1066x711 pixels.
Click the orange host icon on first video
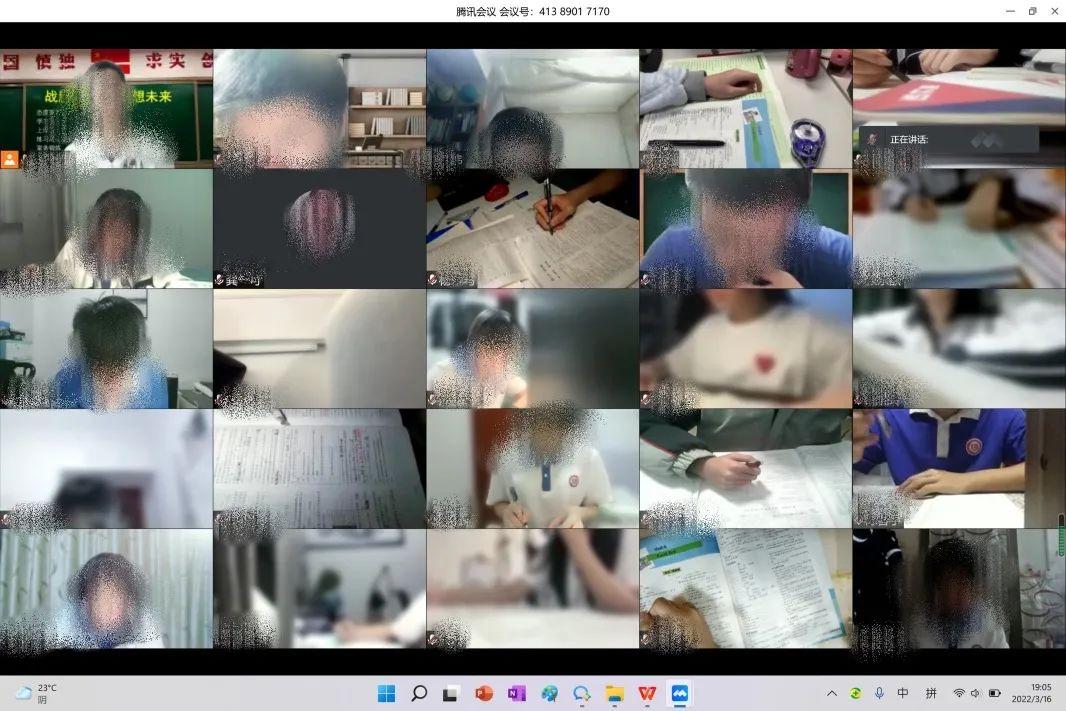click(10, 158)
